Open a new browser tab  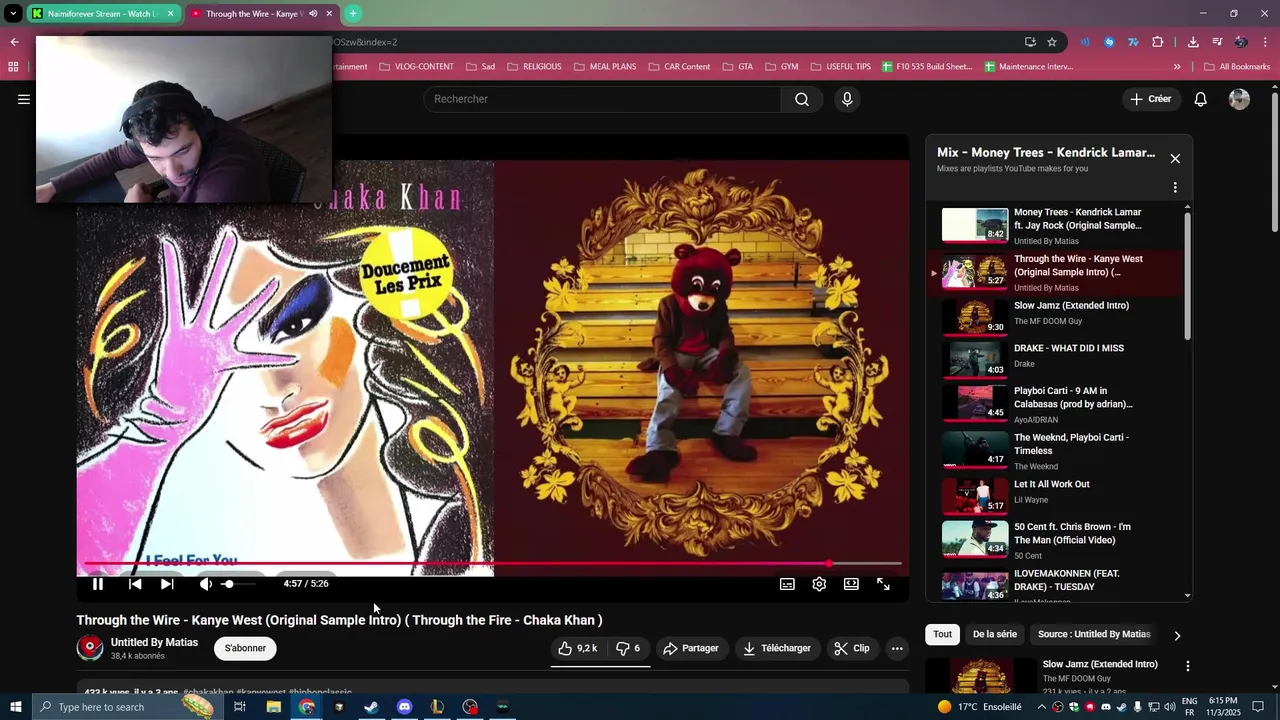point(353,14)
